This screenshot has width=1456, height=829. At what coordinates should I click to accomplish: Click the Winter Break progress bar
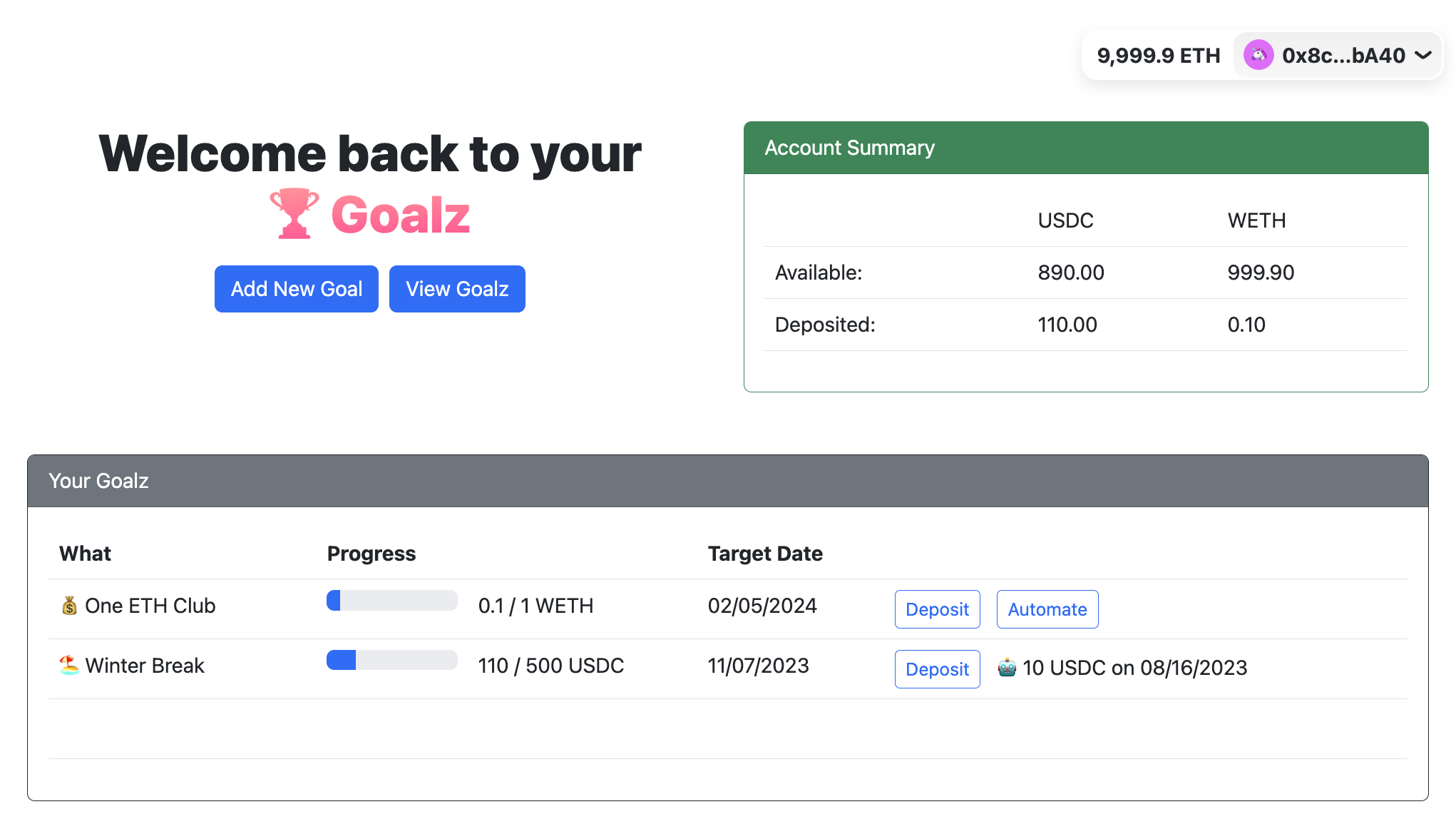coord(391,660)
